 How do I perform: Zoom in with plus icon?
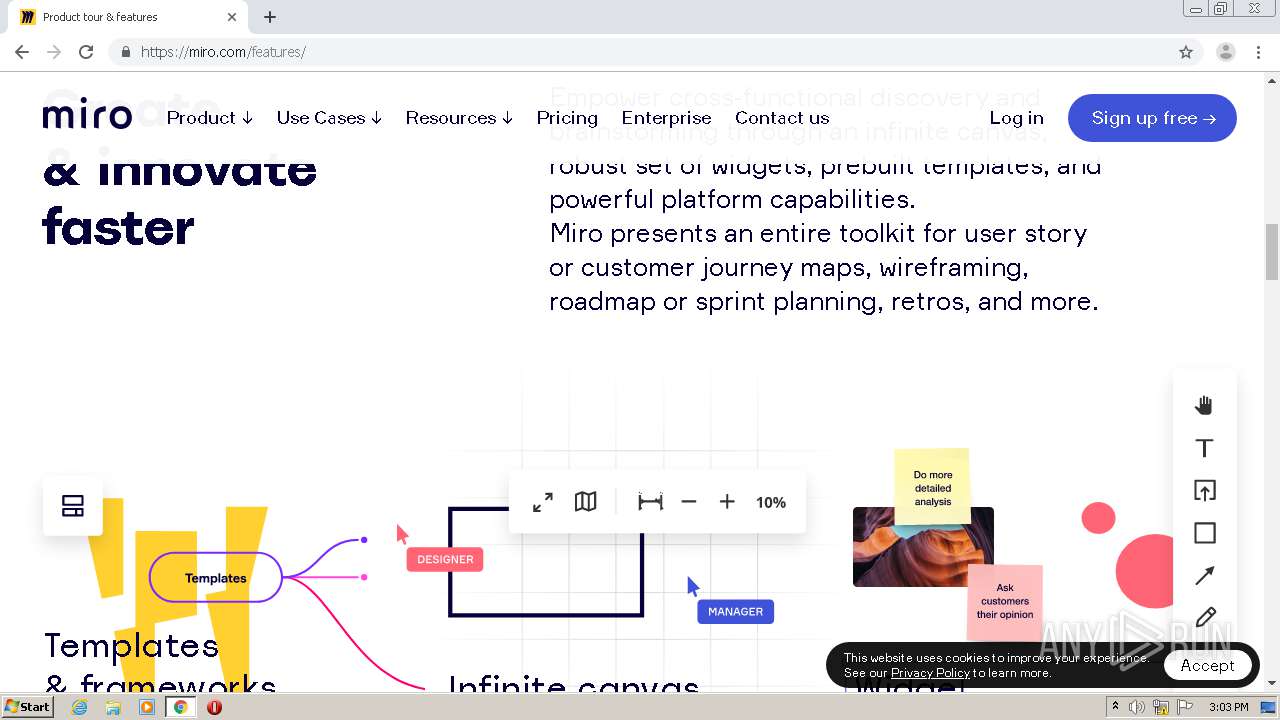click(727, 502)
